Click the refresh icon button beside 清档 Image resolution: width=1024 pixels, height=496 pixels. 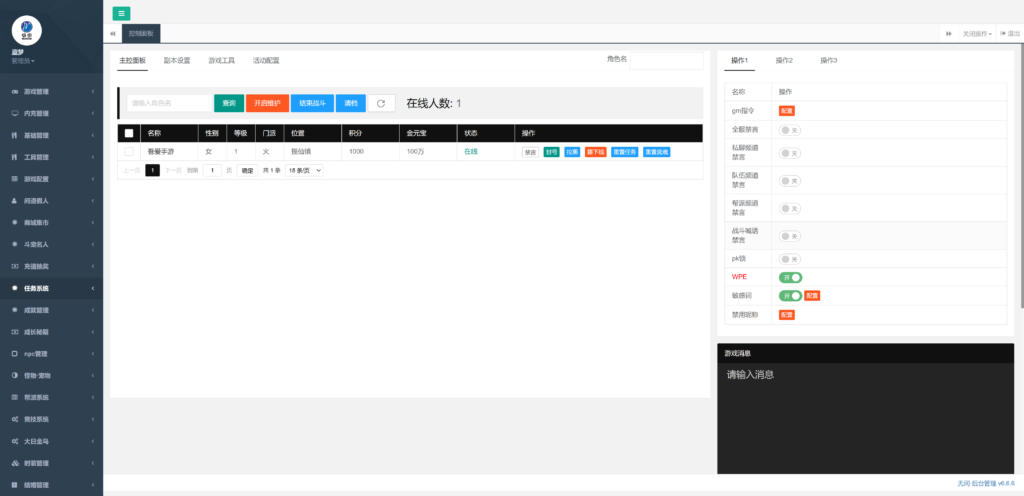(380, 103)
